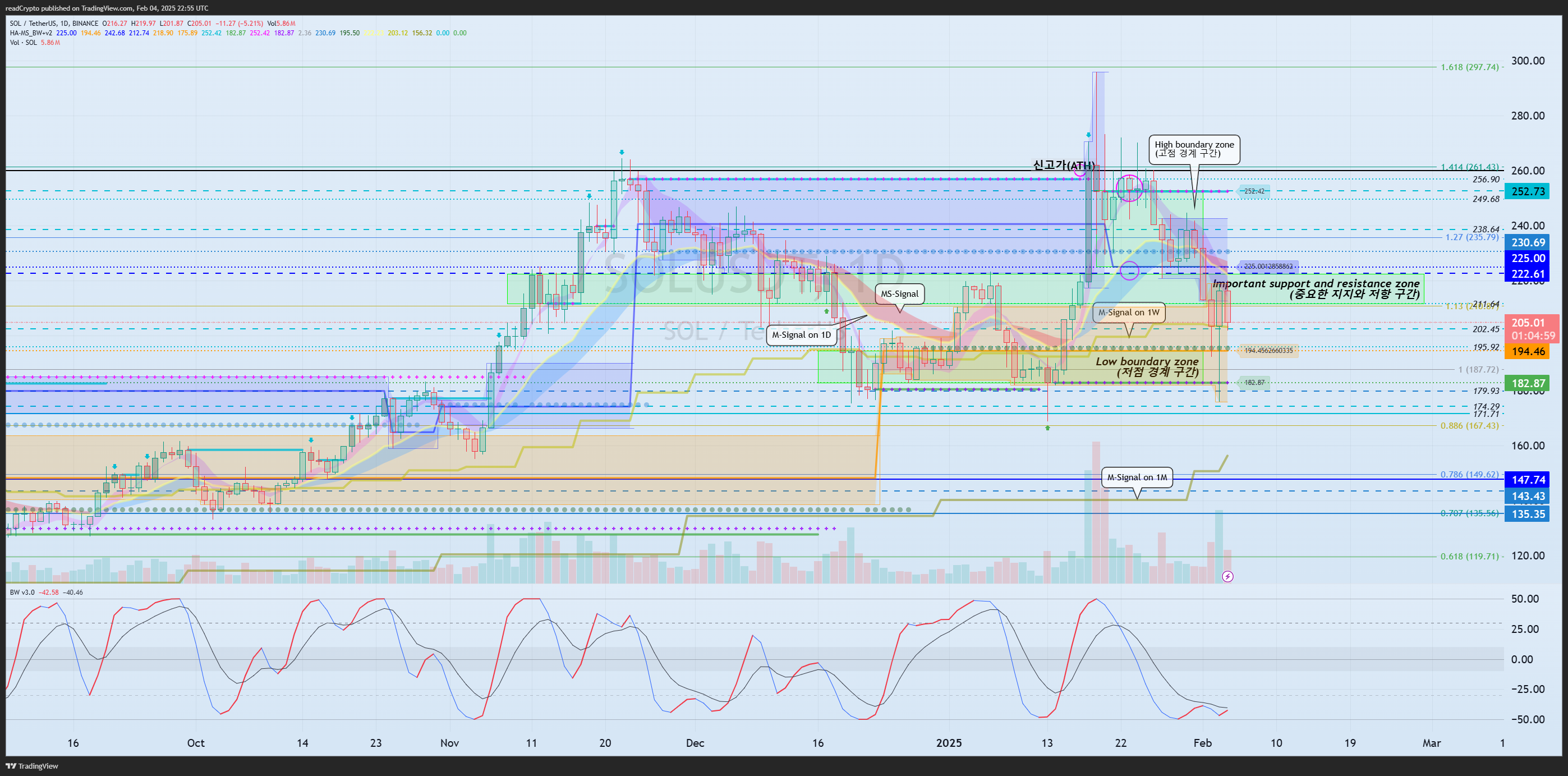
Task: Click the magenta circle on the 225.00 line
Action: (x=1129, y=270)
